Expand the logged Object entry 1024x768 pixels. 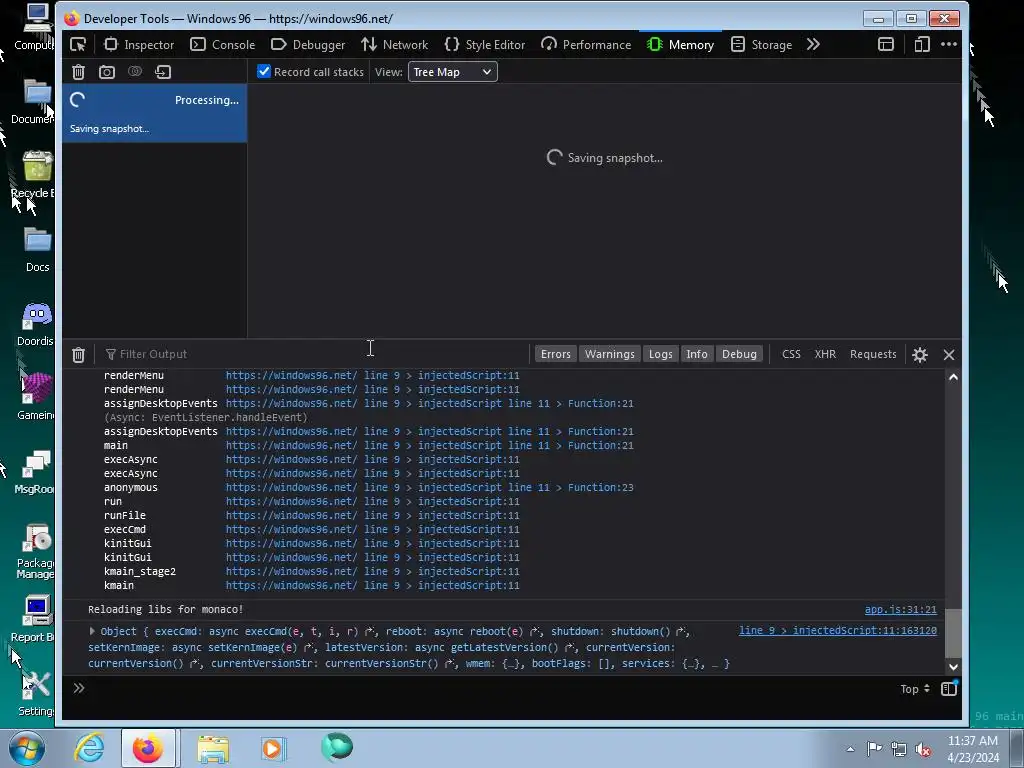point(92,631)
